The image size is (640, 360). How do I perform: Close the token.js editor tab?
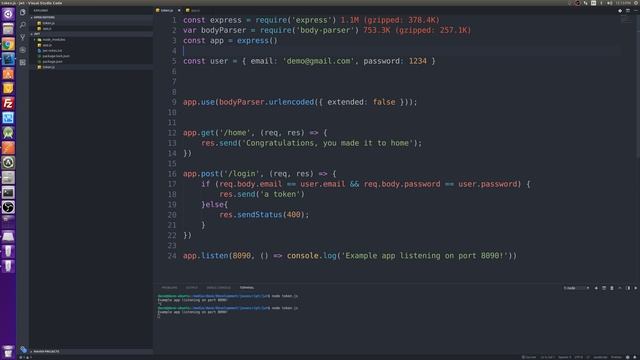(x=179, y=10)
